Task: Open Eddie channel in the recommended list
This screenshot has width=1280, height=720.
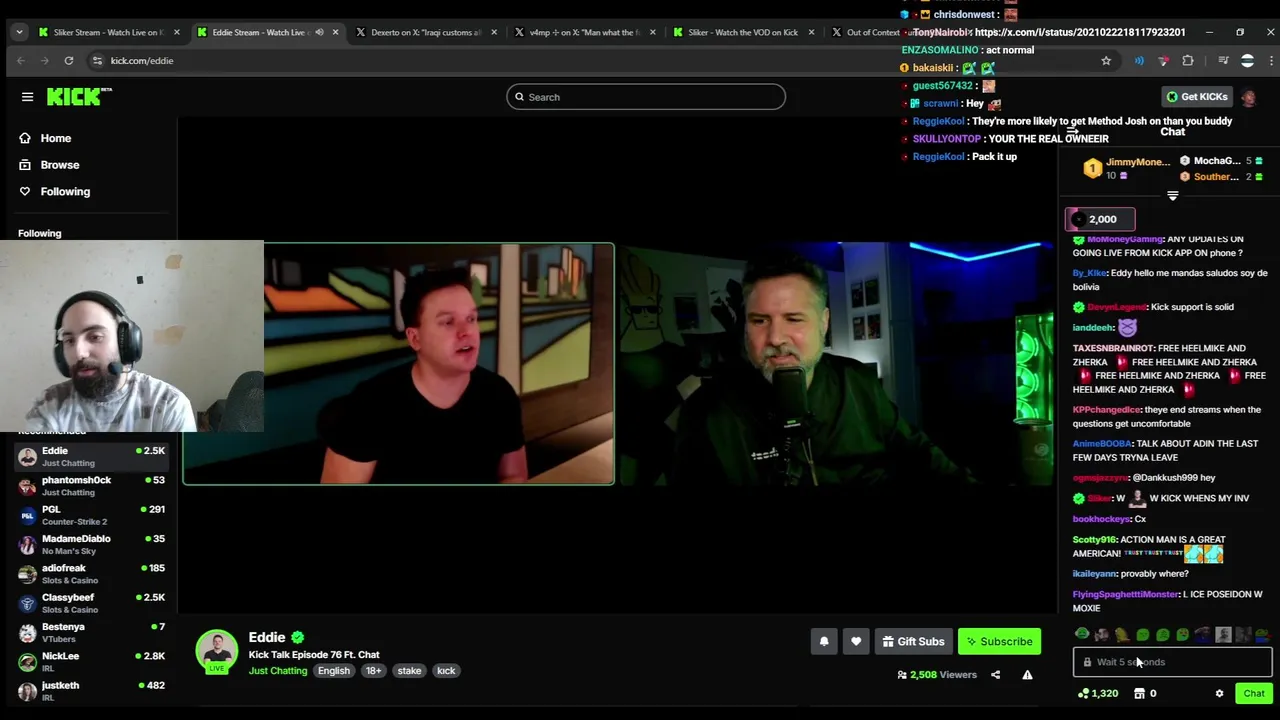Action: (x=91, y=457)
